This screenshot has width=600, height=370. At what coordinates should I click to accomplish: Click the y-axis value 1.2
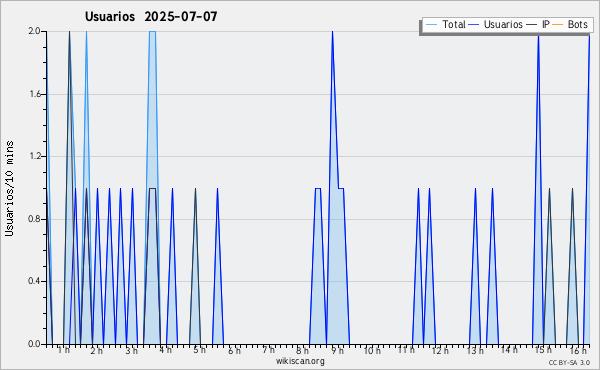click(x=34, y=156)
